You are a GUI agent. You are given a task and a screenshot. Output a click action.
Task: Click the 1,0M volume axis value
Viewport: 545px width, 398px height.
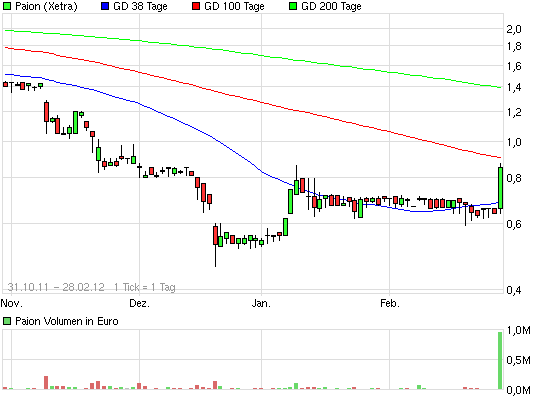tap(519, 330)
